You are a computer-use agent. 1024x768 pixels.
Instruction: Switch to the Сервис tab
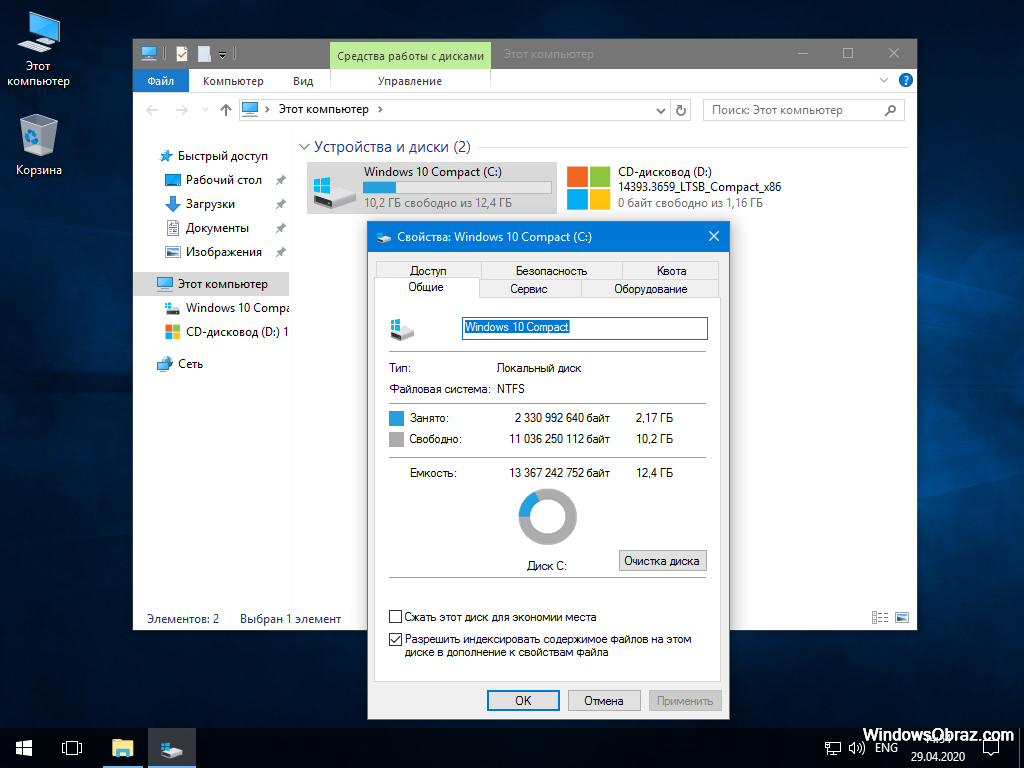coord(528,289)
